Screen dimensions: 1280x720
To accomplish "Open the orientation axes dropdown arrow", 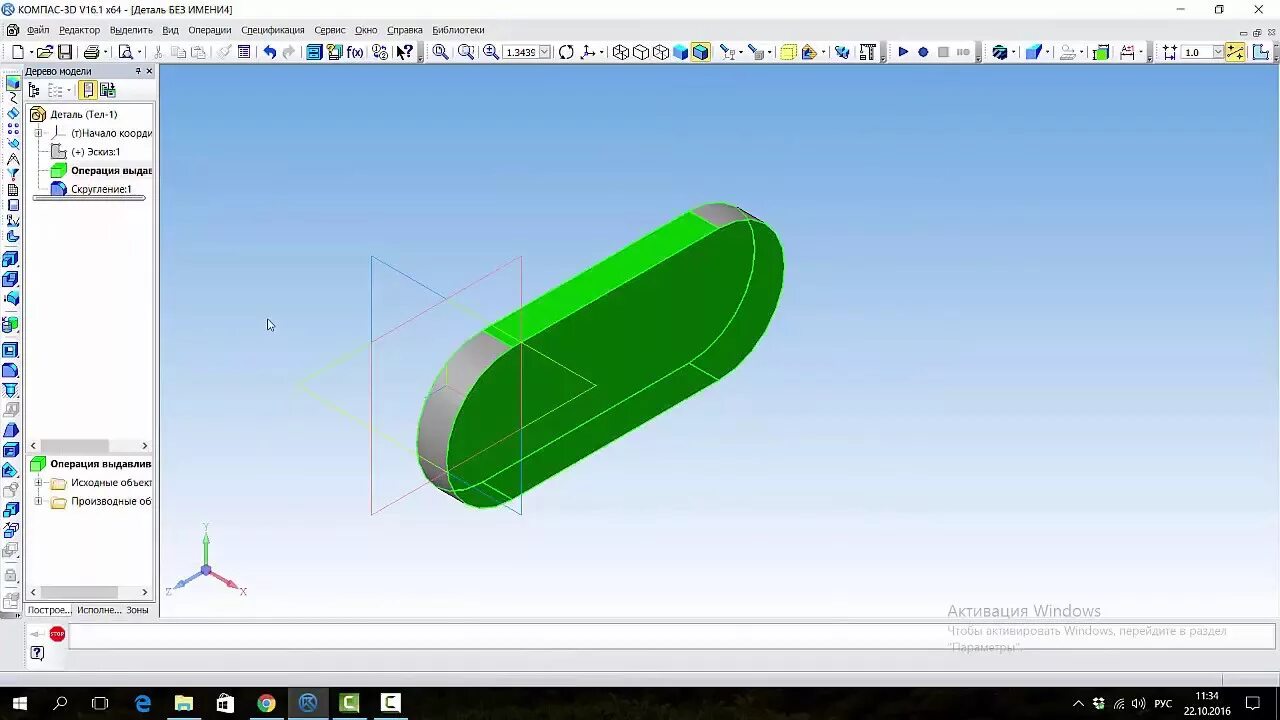I will coord(603,52).
